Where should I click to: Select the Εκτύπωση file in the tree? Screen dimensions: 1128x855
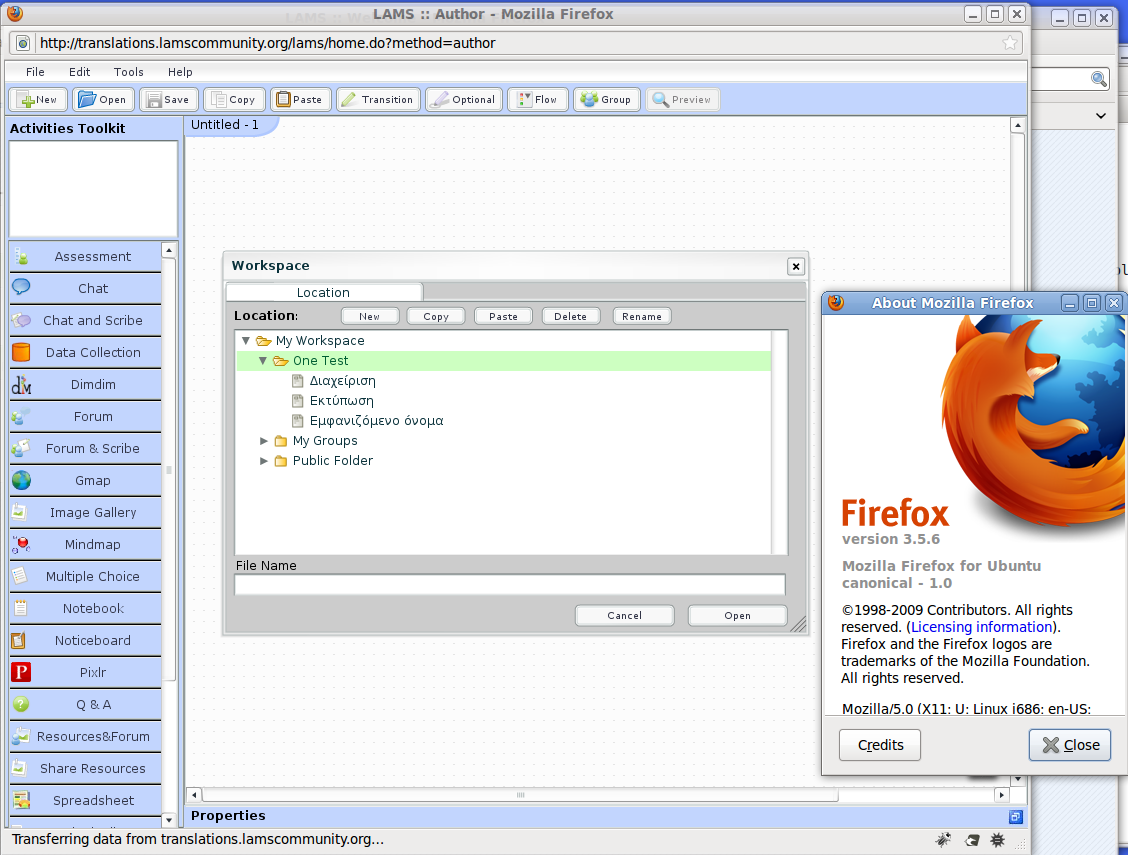pos(341,401)
